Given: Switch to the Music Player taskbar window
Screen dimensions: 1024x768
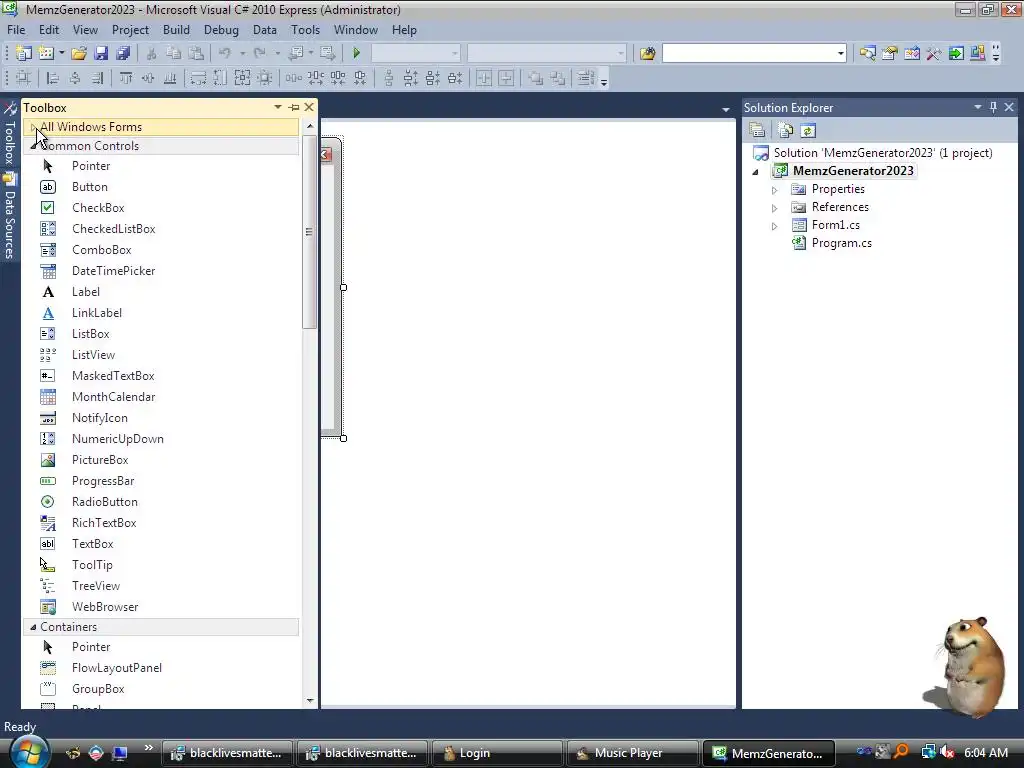Looking at the screenshot, I should click(632, 753).
